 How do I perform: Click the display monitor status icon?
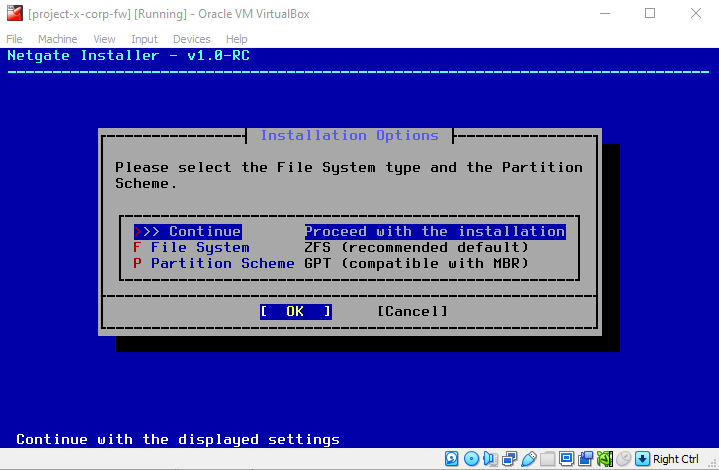pos(566,459)
